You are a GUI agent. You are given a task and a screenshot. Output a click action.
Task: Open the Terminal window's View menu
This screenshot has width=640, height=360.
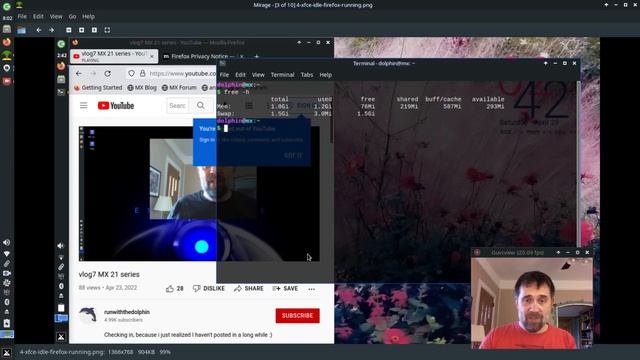(258, 75)
